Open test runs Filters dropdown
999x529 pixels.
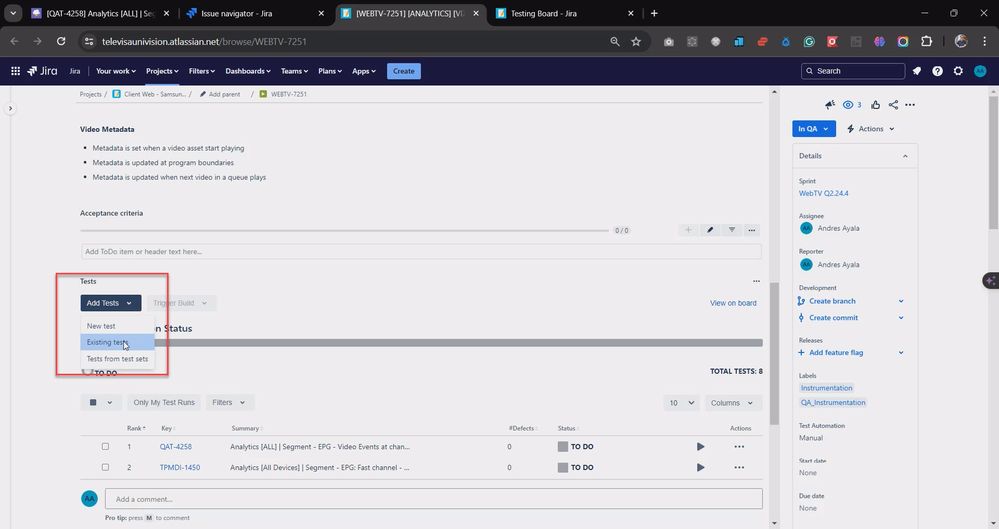tap(229, 403)
